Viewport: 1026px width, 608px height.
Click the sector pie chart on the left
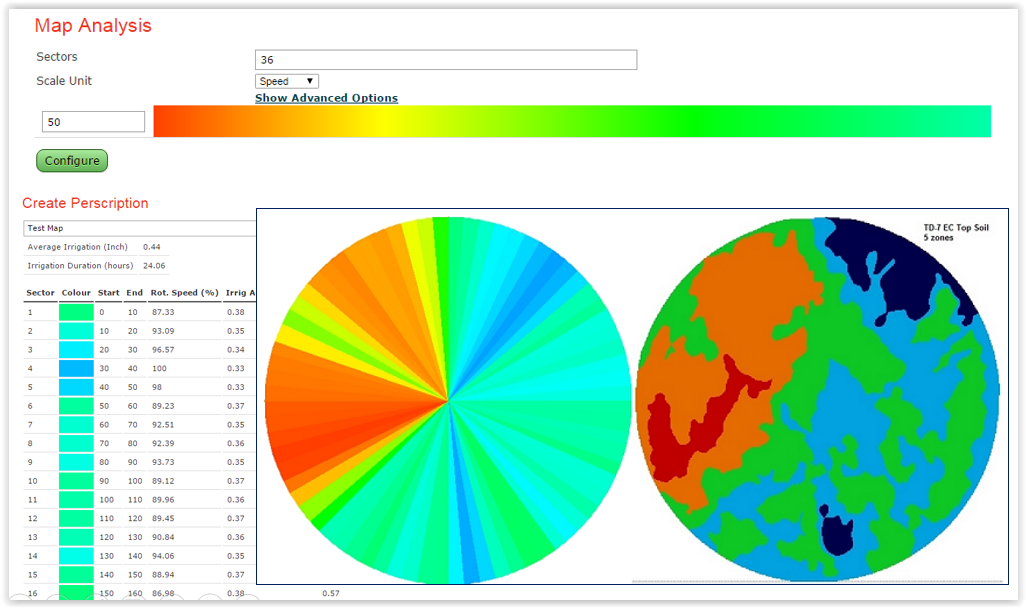coord(448,400)
